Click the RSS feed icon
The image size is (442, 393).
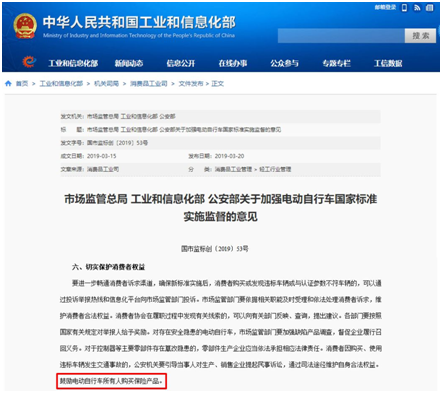click(x=417, y=8)
